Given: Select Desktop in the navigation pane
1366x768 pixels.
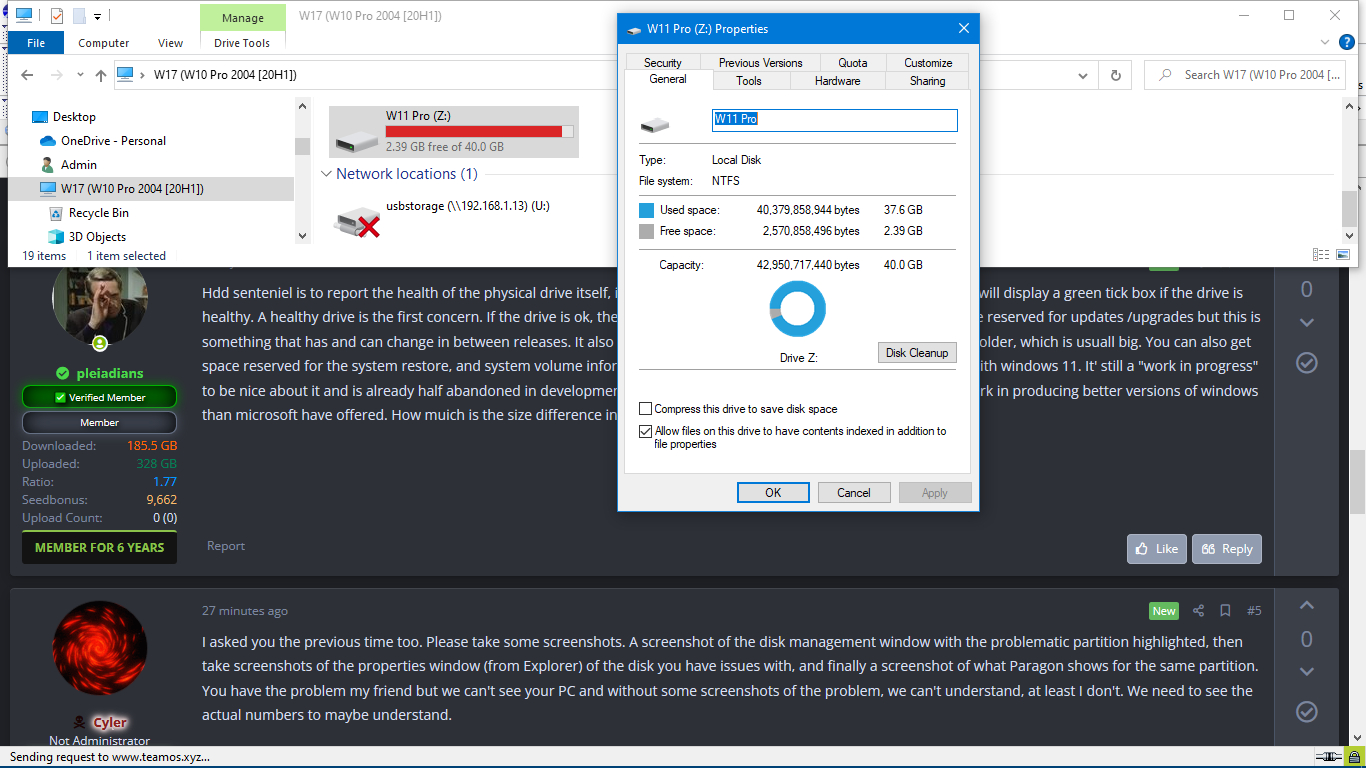Looking at the screenshot, I should pos(74,117).
